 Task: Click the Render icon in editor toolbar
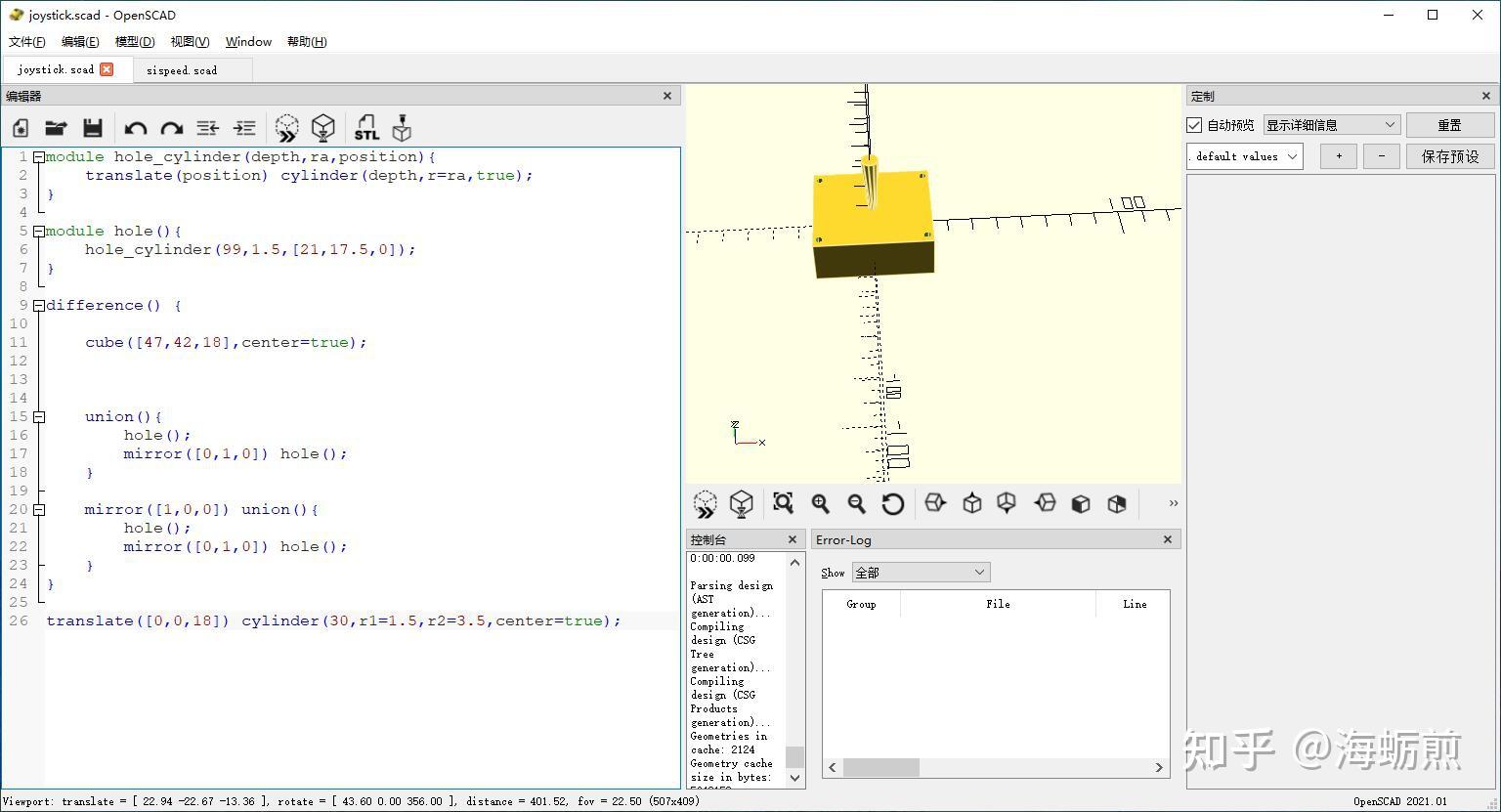coord(322,128)
